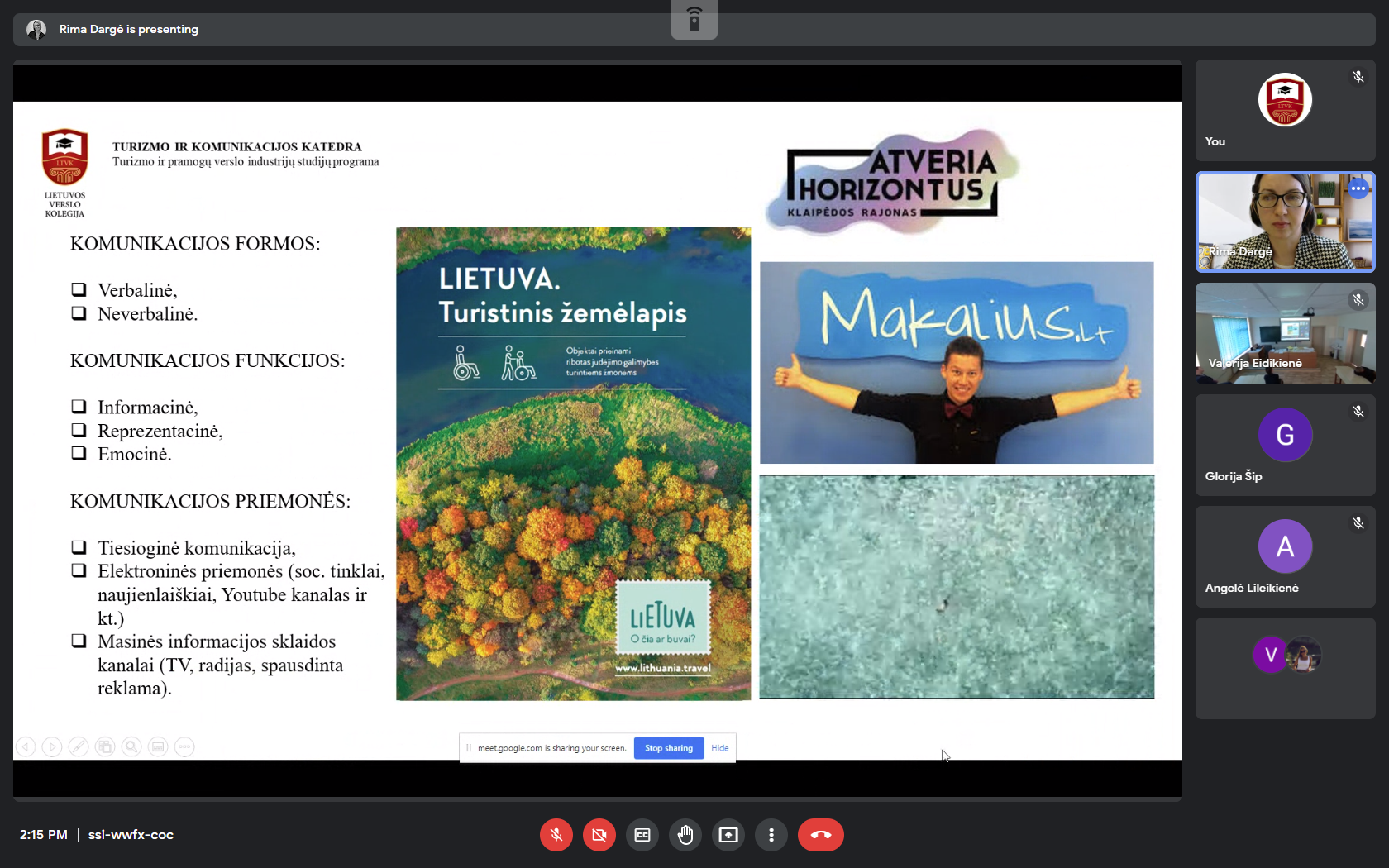
Task: Click 'Emocinė.' bullet text
Action: point(135,454)
